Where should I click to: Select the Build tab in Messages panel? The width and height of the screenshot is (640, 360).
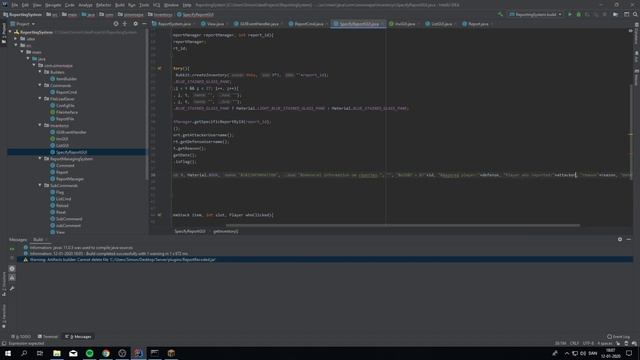tap(38, 240)
